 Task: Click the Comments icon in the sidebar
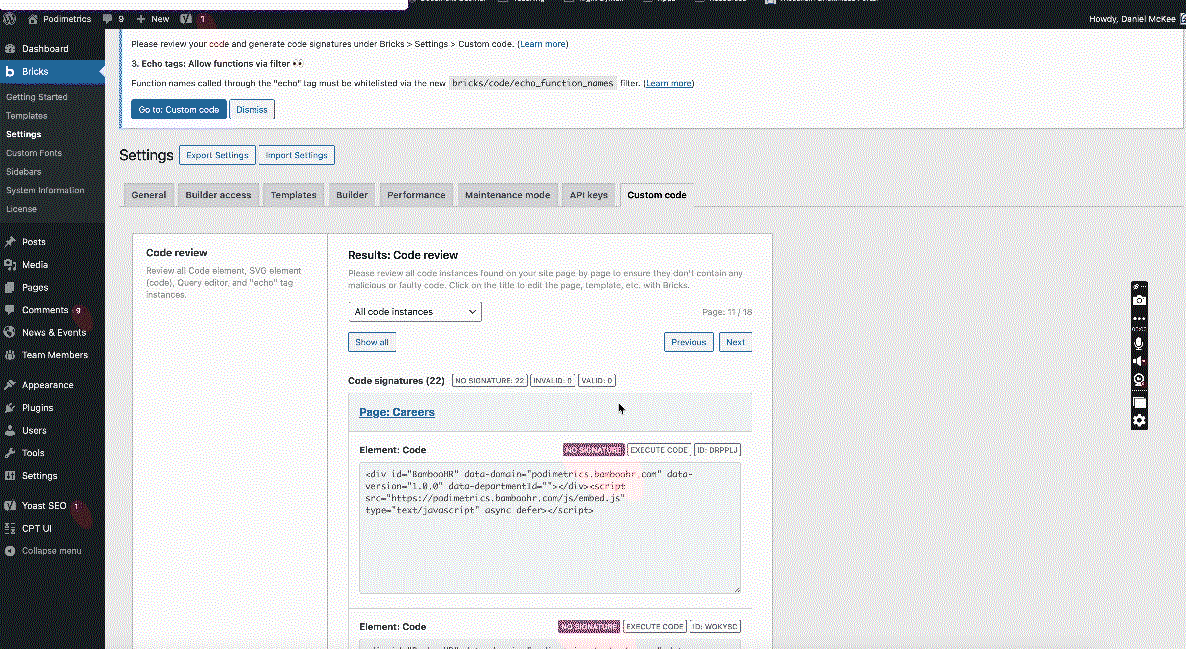10,310
